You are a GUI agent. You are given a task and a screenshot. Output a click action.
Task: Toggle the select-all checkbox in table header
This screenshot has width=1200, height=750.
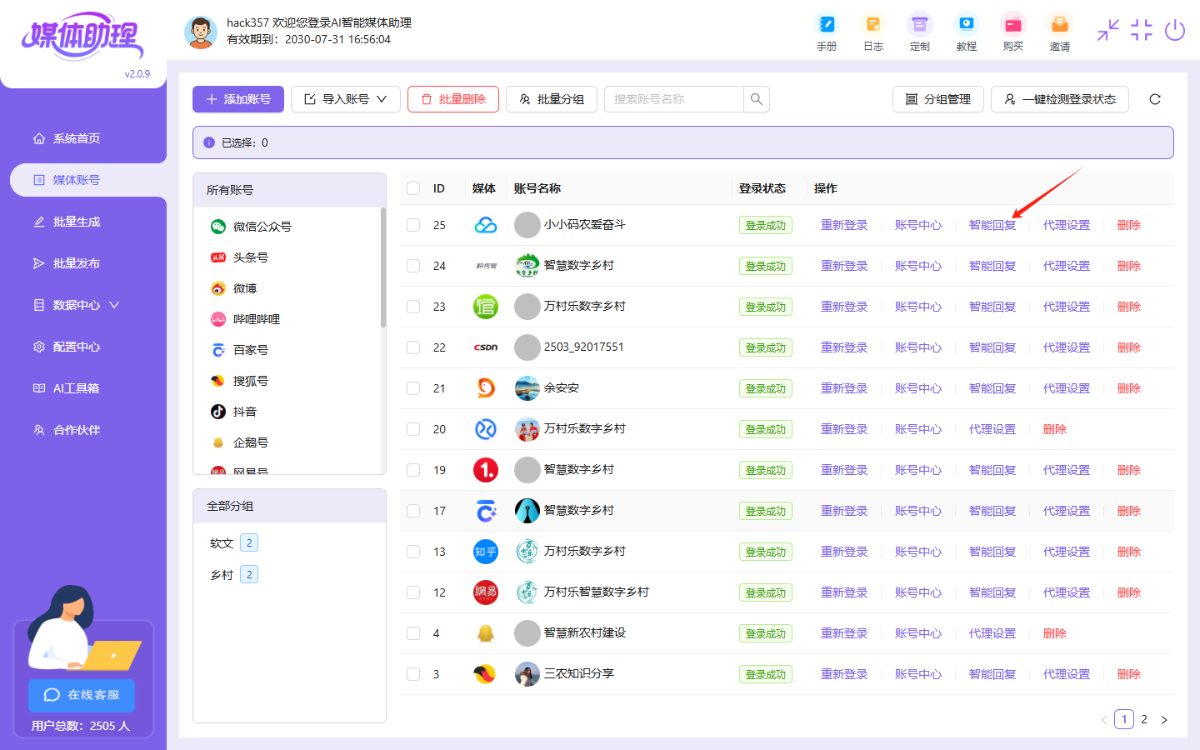[x=413, y=188]
